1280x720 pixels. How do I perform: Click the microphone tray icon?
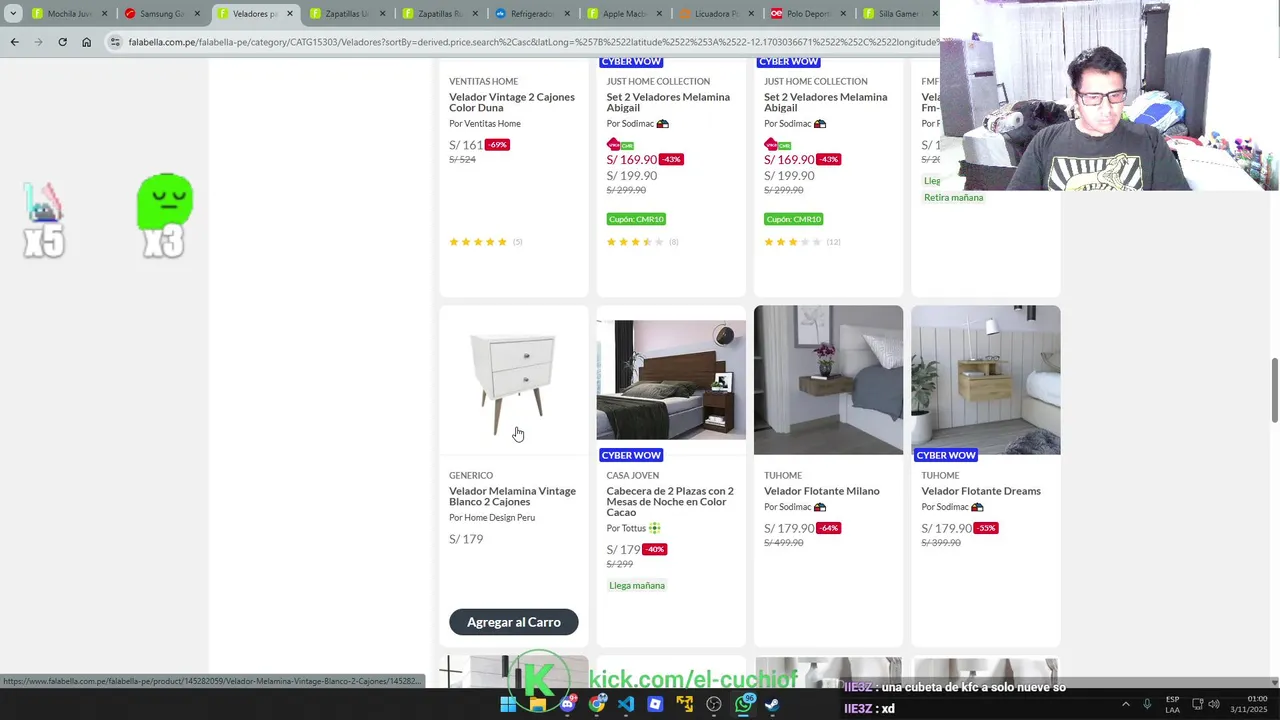point(1147,704)
